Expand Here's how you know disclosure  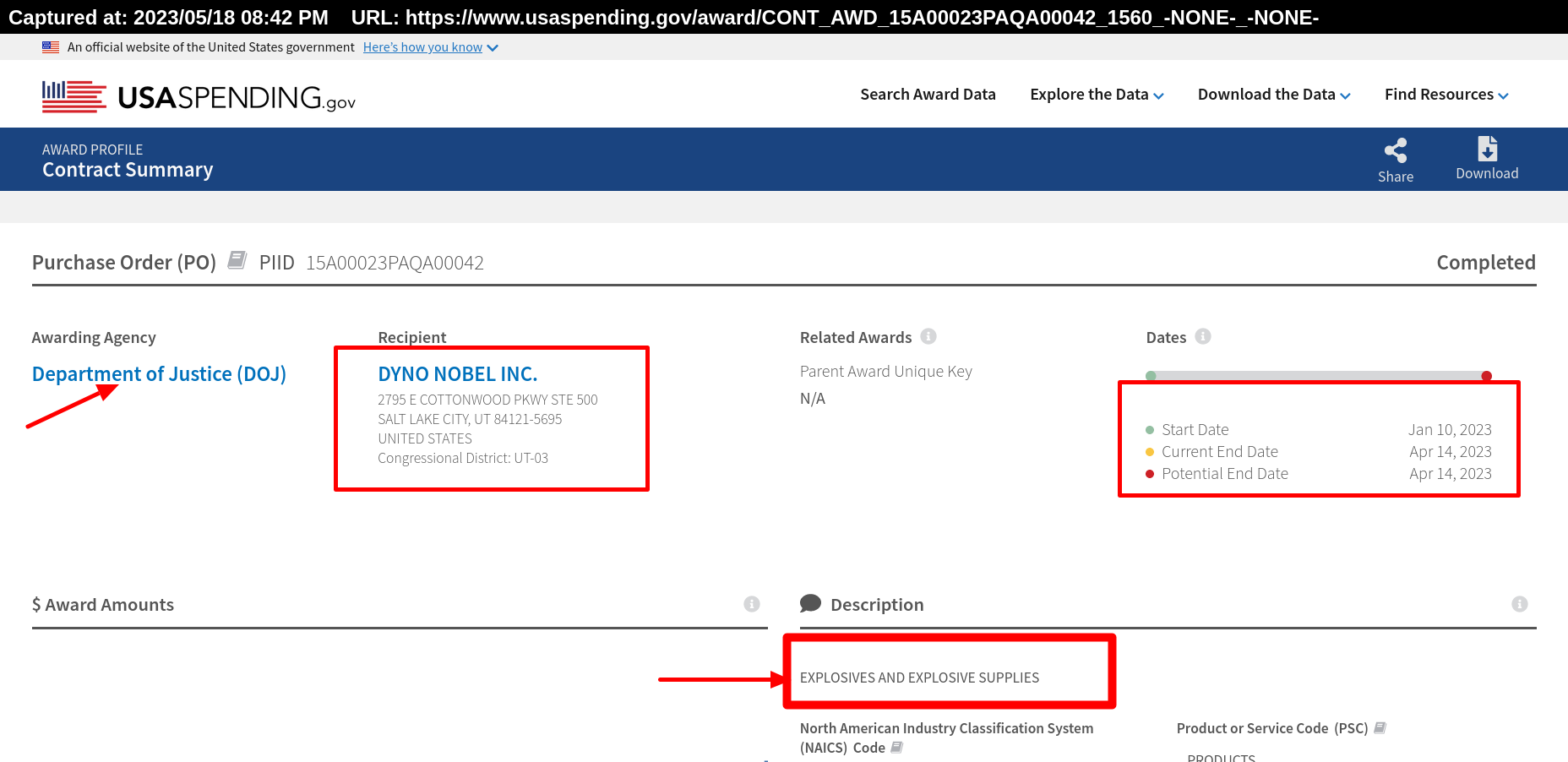point(493,48)
